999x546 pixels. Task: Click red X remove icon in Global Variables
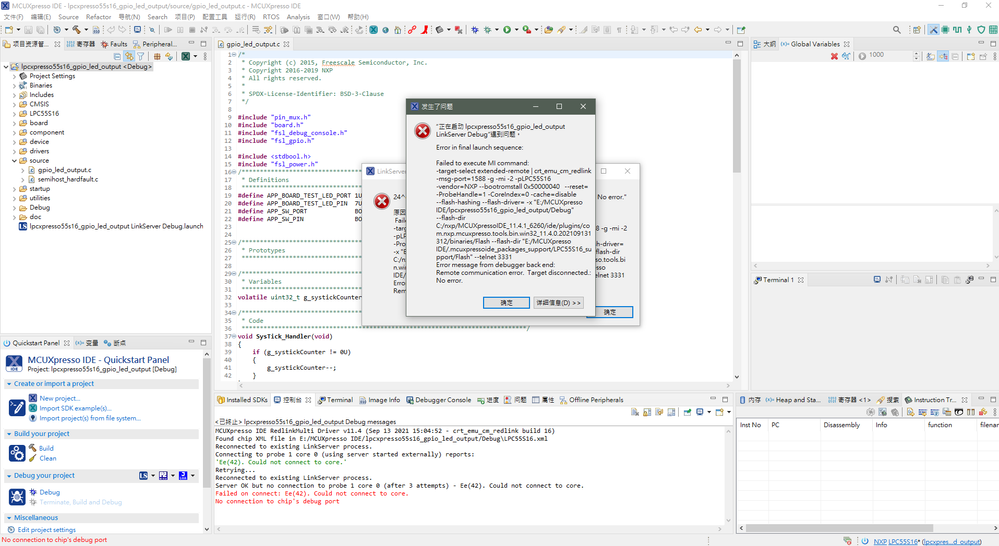834,56
